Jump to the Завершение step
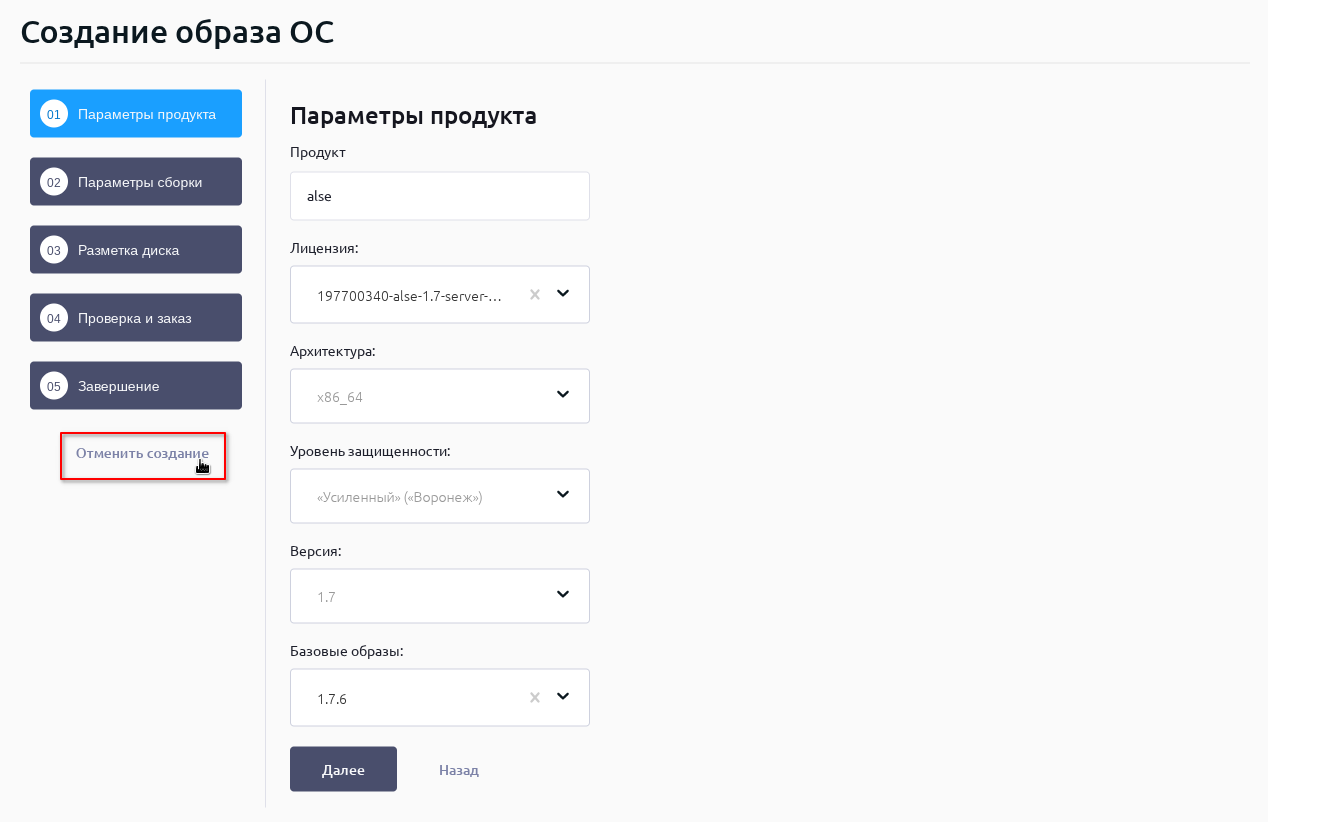This screenshot has width=1341, height=822. (x=119, y=386)
